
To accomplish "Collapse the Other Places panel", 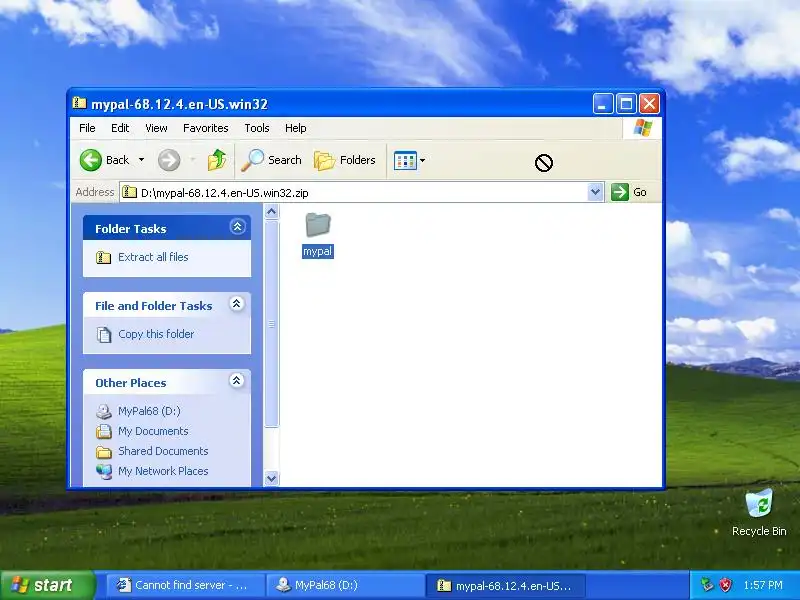I will point(237,381).
